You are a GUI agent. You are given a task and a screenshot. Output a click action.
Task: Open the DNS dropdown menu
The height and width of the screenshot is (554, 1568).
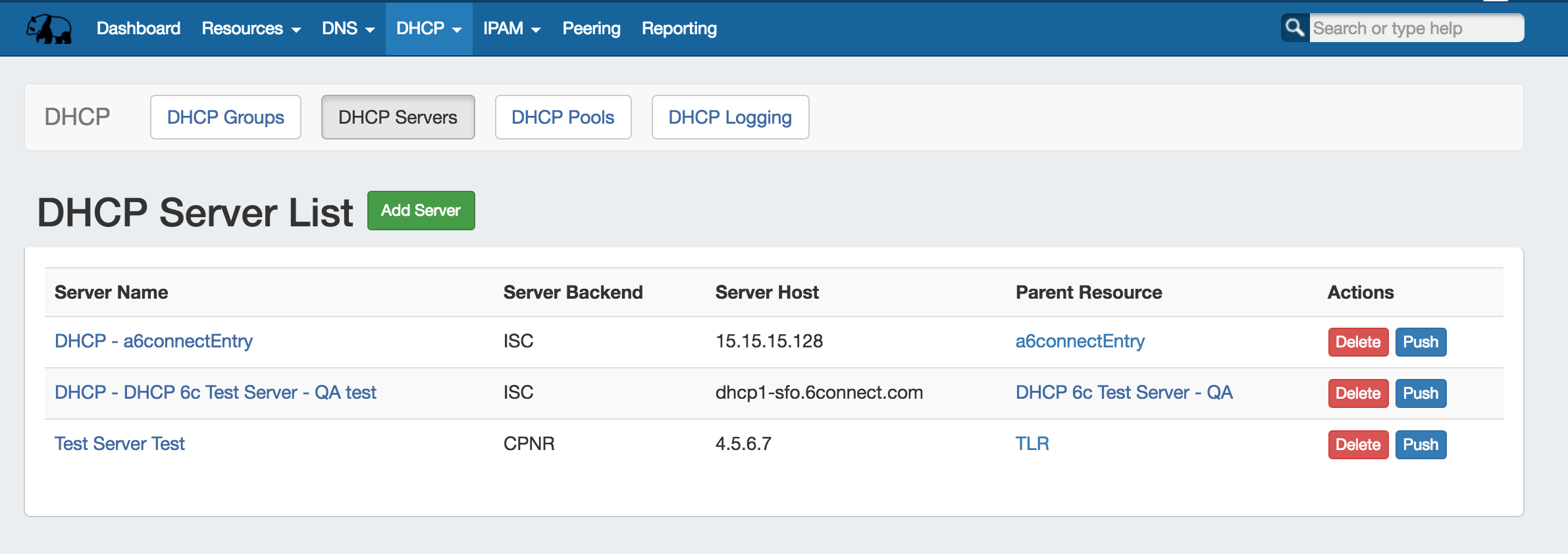click(x=348, y=29)
